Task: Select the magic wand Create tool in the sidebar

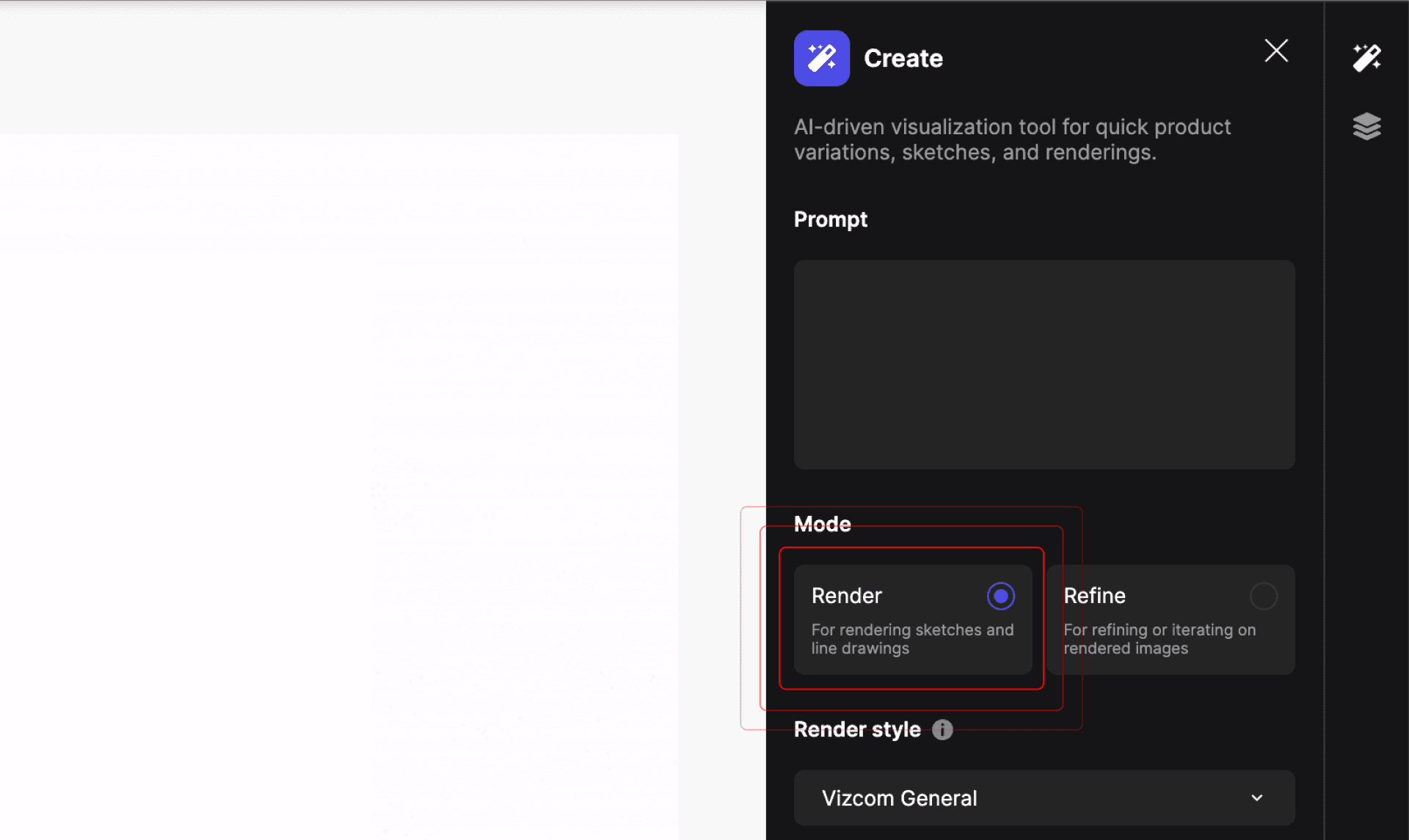Action: pyautogui.click(x=1366, y=58)
